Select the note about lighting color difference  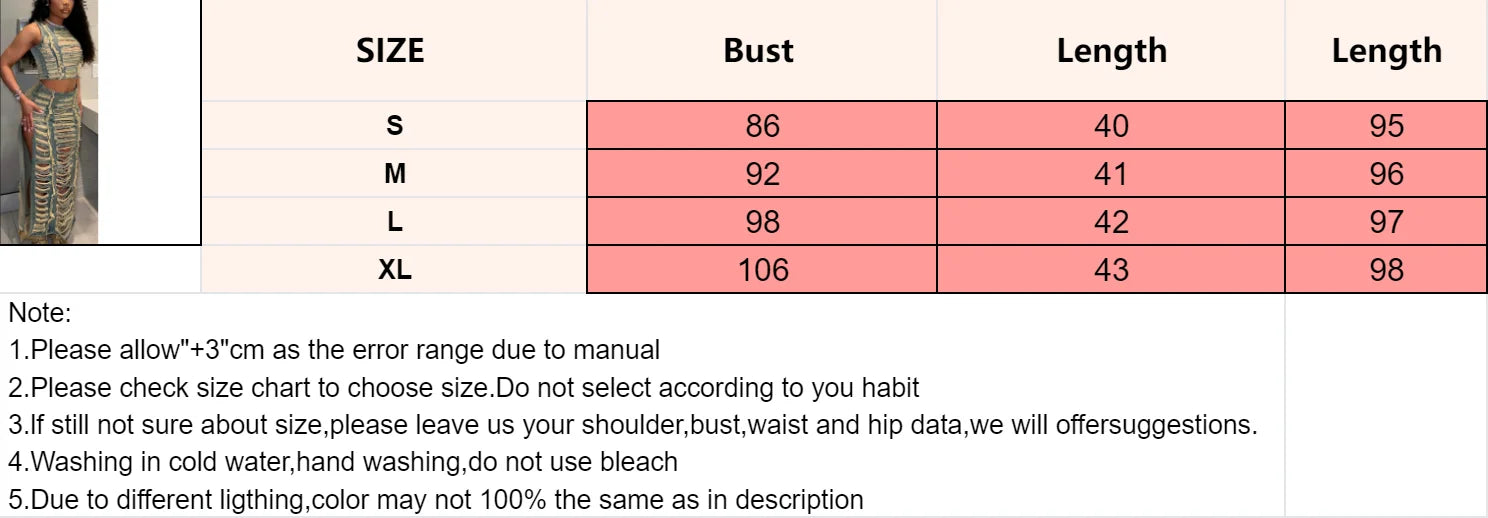436,499
